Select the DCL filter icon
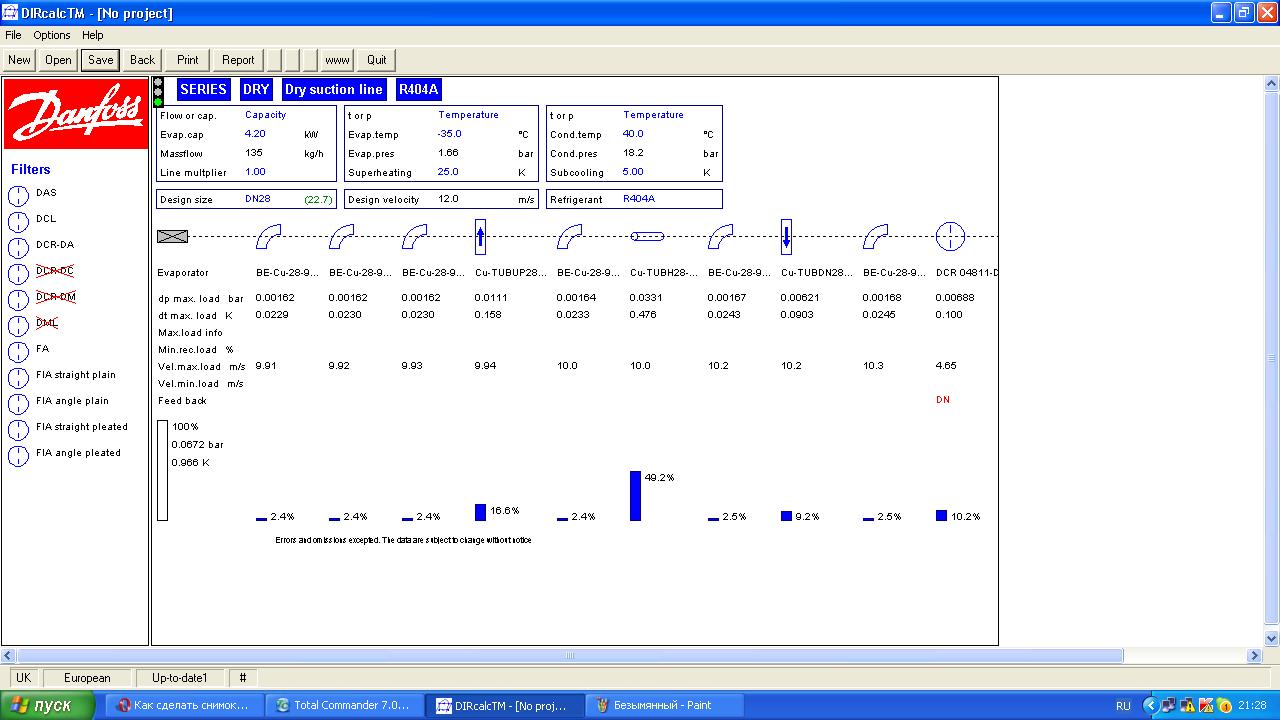The image size is (1280, 720). (19, 220)
